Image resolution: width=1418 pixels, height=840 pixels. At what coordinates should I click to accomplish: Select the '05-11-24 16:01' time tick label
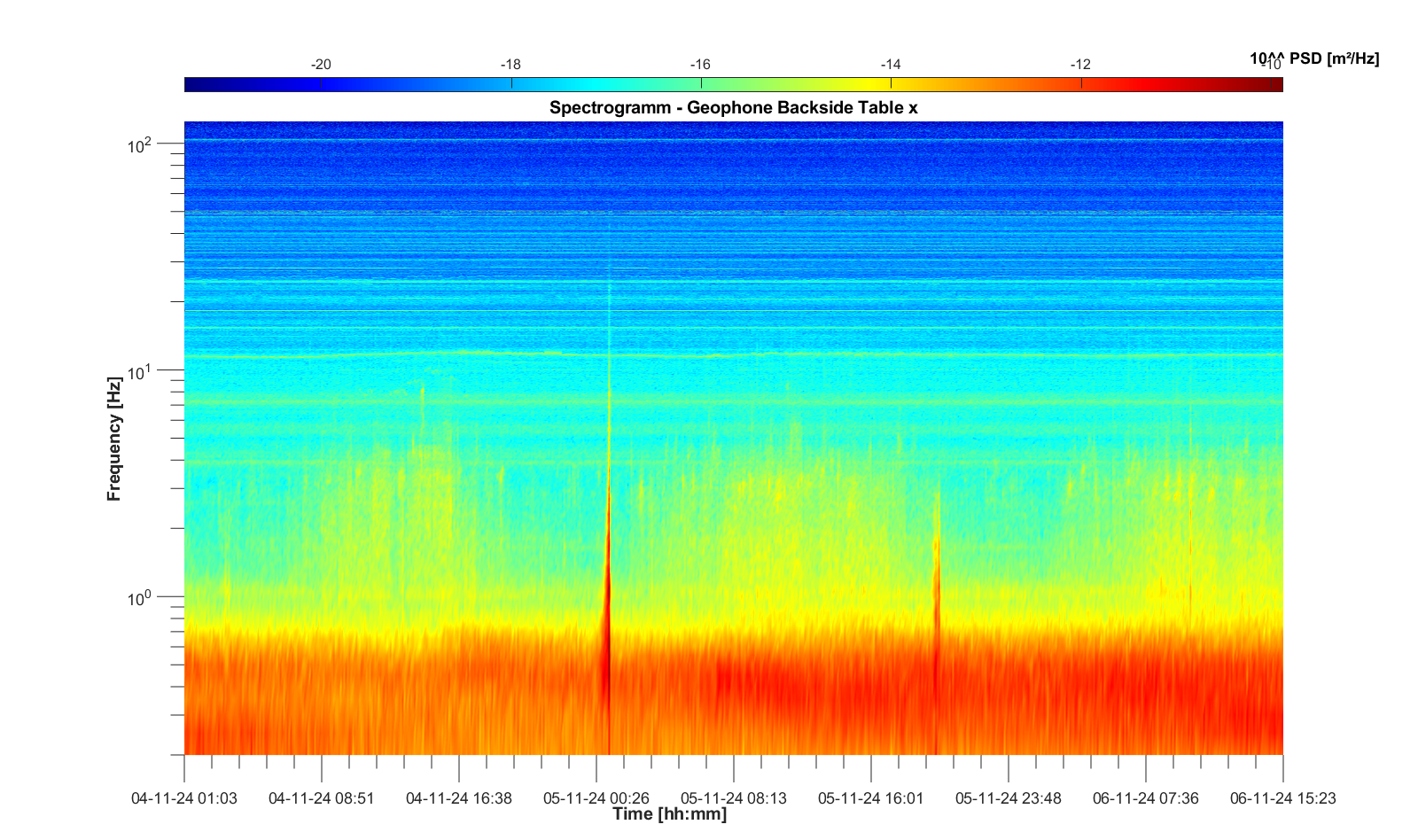[870, 798]
